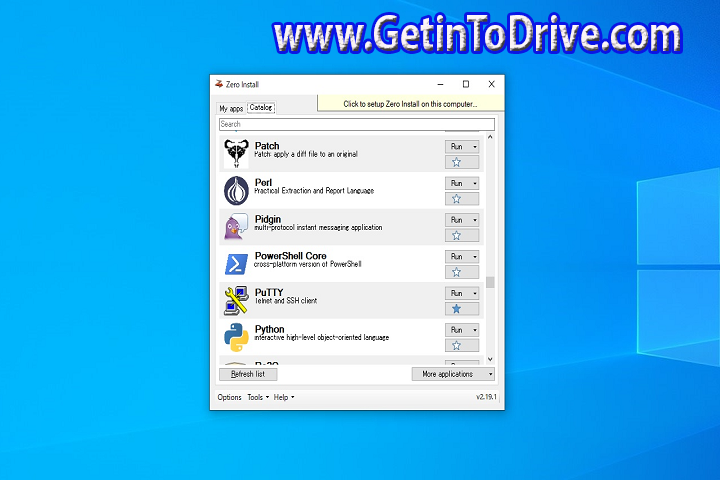Click the PuTTY computers icon
The height and width of the screenshot is (480, 720).
[x=236, y=300]
